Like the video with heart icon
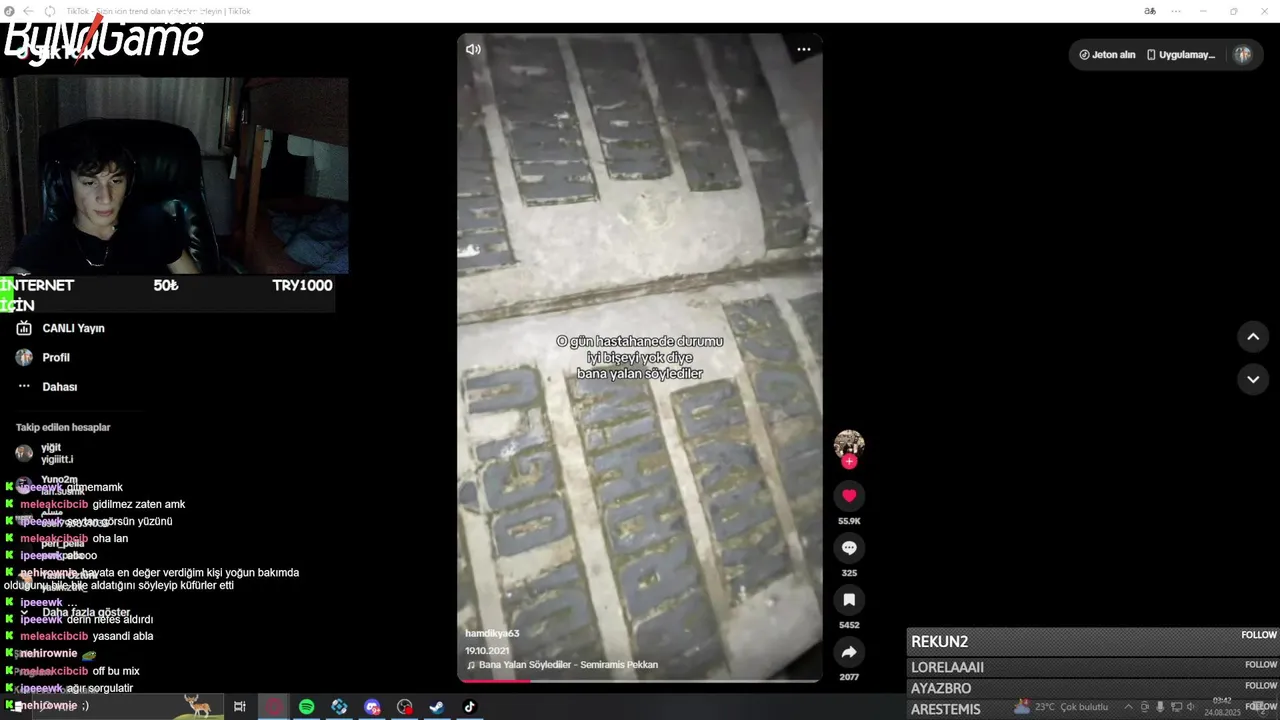 click(849, 496)
